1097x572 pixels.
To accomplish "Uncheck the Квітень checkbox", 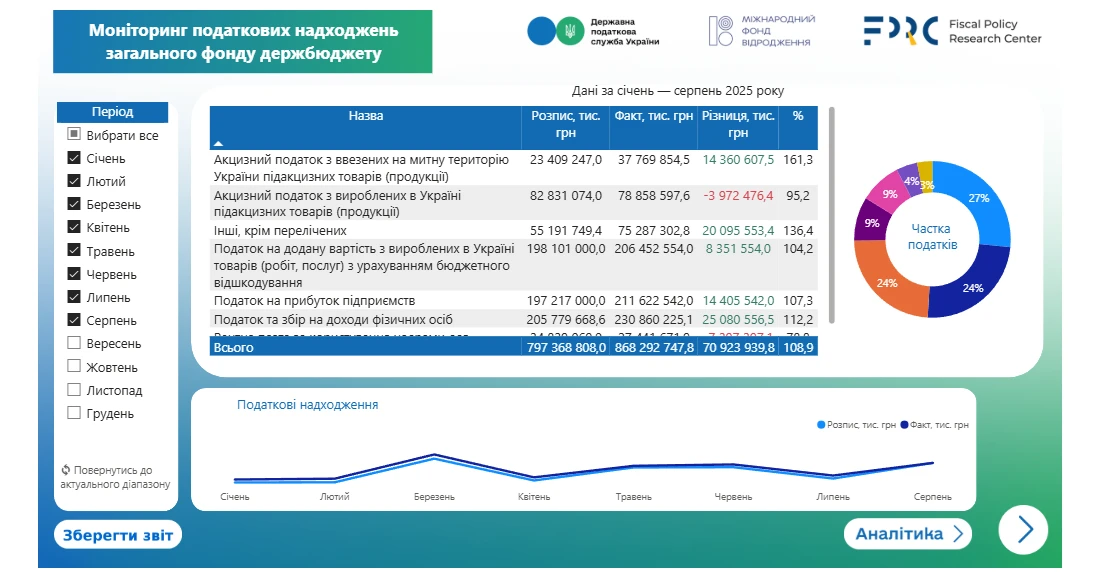I will click(73, 227).
